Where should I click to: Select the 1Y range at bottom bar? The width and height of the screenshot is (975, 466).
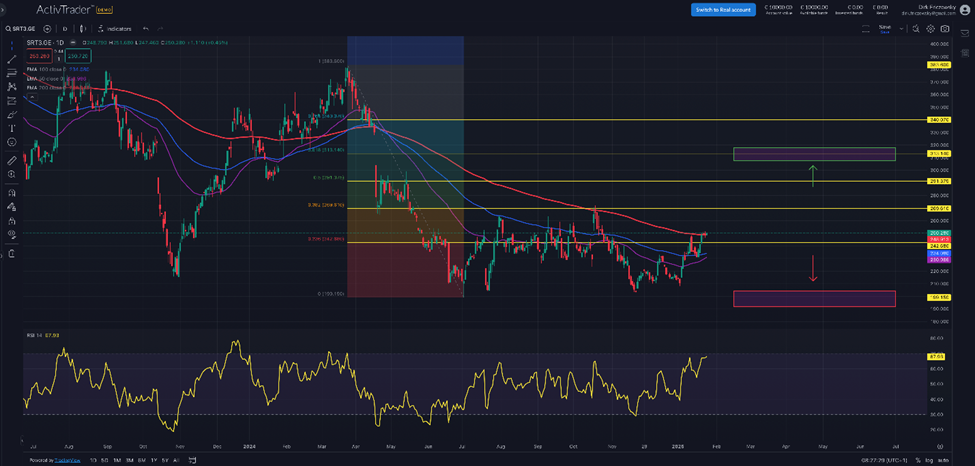(x=153, y=460)
